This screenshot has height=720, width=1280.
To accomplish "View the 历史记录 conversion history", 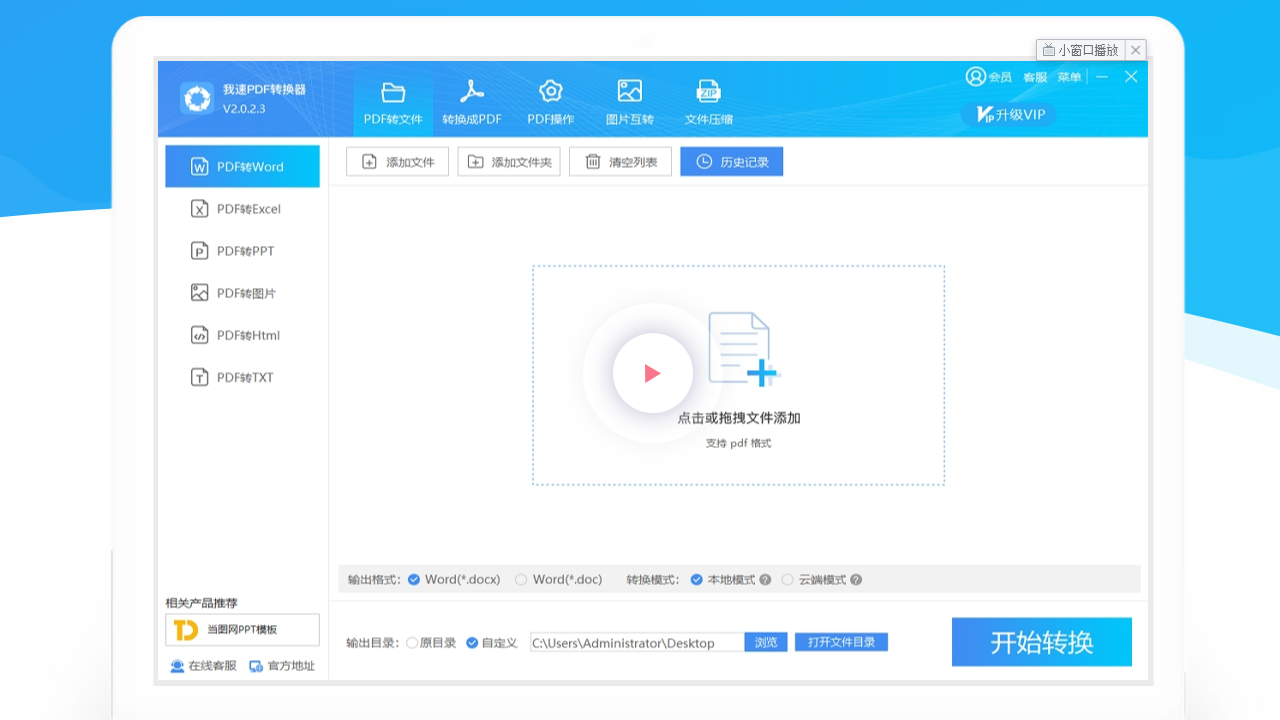I will 731,161.
